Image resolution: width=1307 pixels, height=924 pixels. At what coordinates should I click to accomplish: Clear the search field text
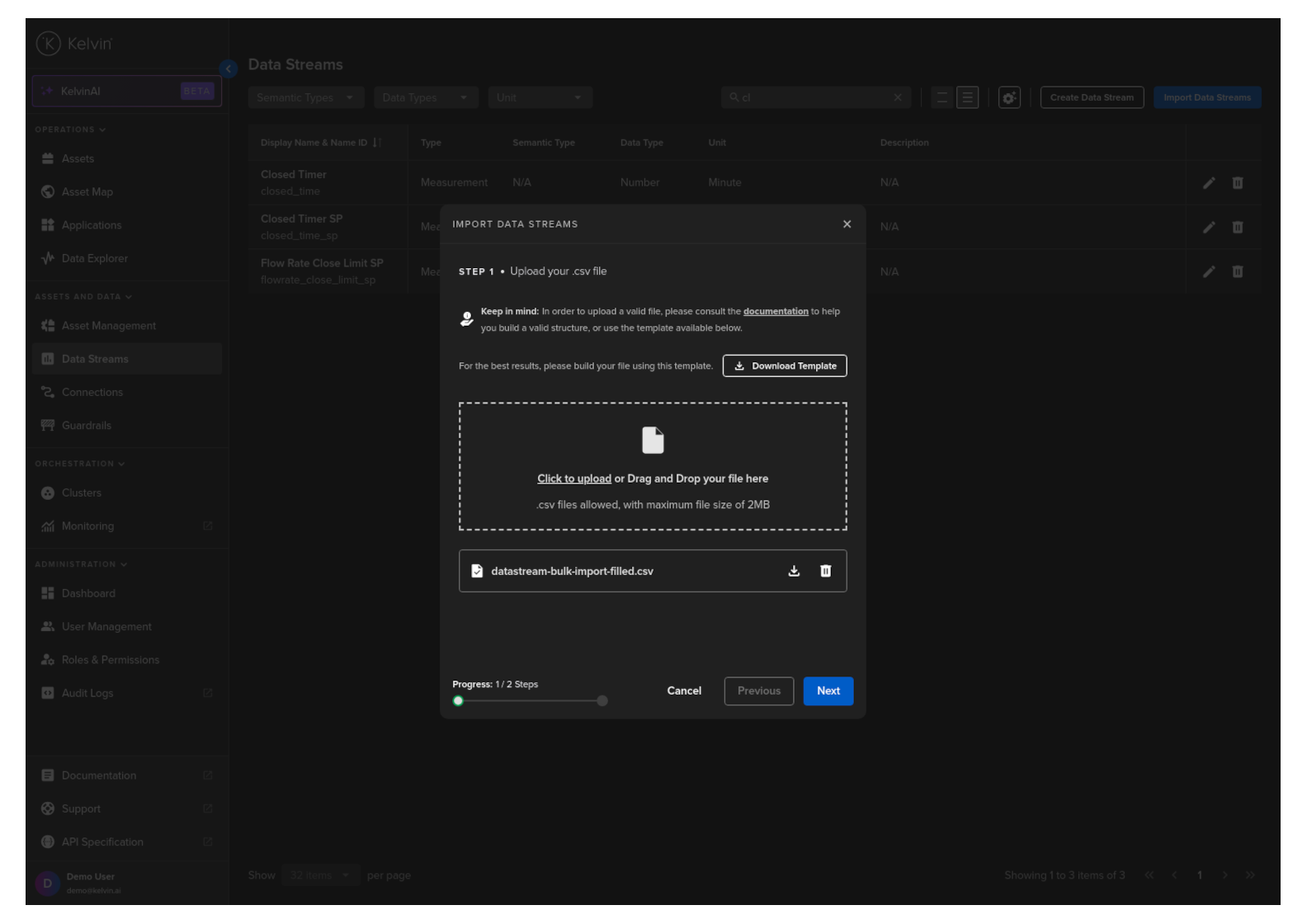coord(898,97)
